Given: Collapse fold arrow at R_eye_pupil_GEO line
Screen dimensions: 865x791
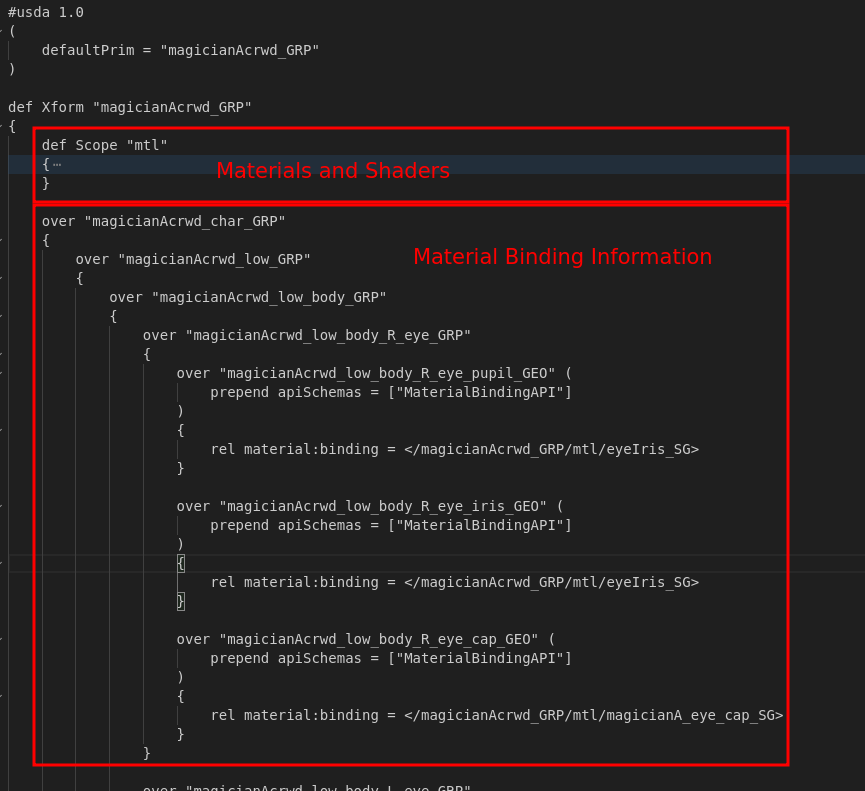Looking at the screenshot, I should click(2, 373).
